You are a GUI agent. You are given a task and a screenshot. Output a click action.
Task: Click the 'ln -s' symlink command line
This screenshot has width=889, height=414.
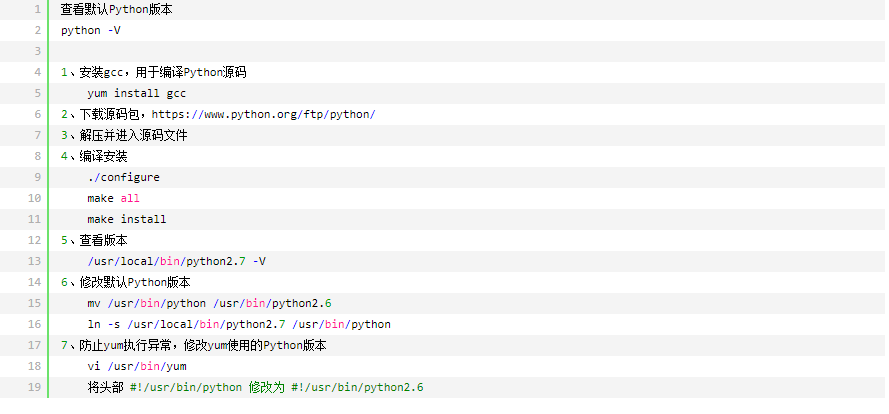coord(239,324)
